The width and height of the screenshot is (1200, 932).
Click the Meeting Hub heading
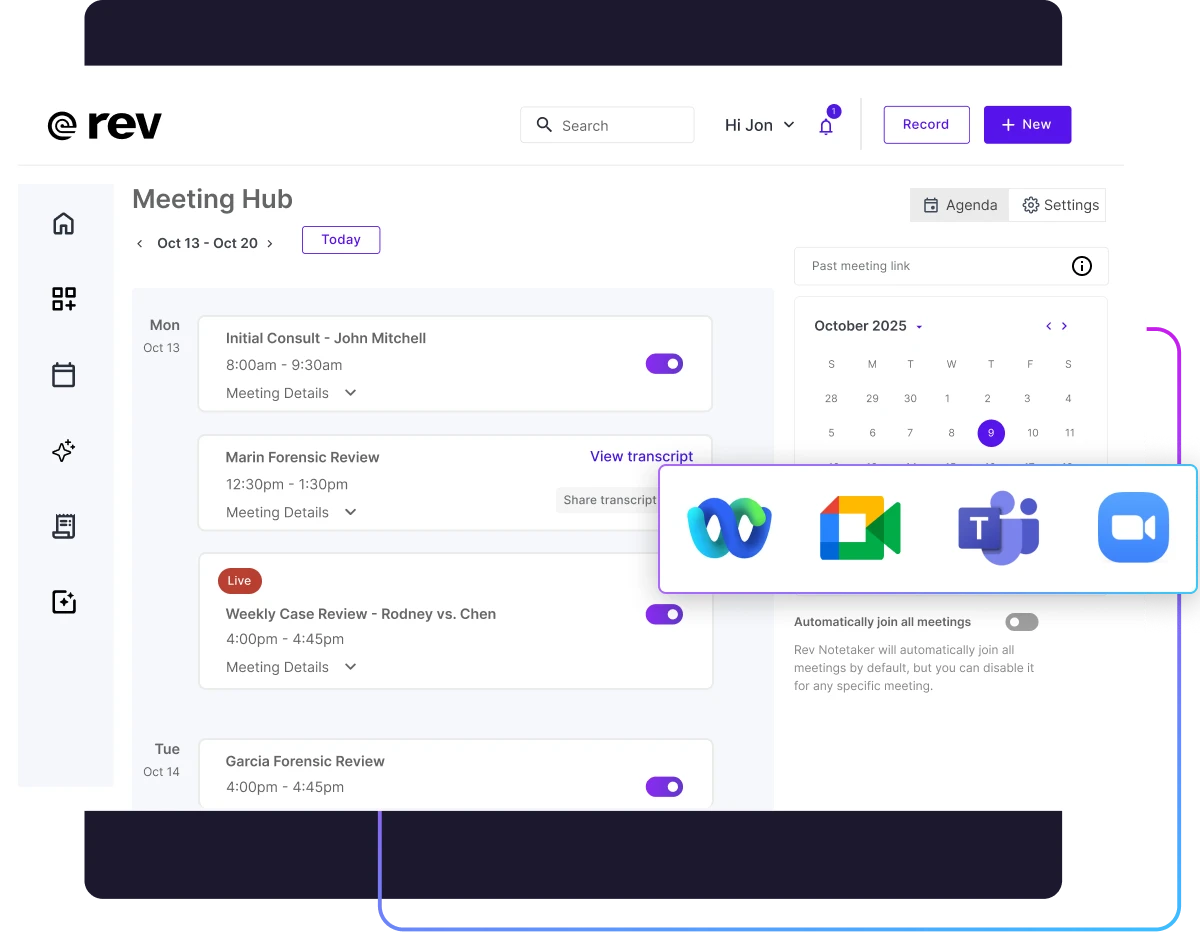[x=212, y=199]
